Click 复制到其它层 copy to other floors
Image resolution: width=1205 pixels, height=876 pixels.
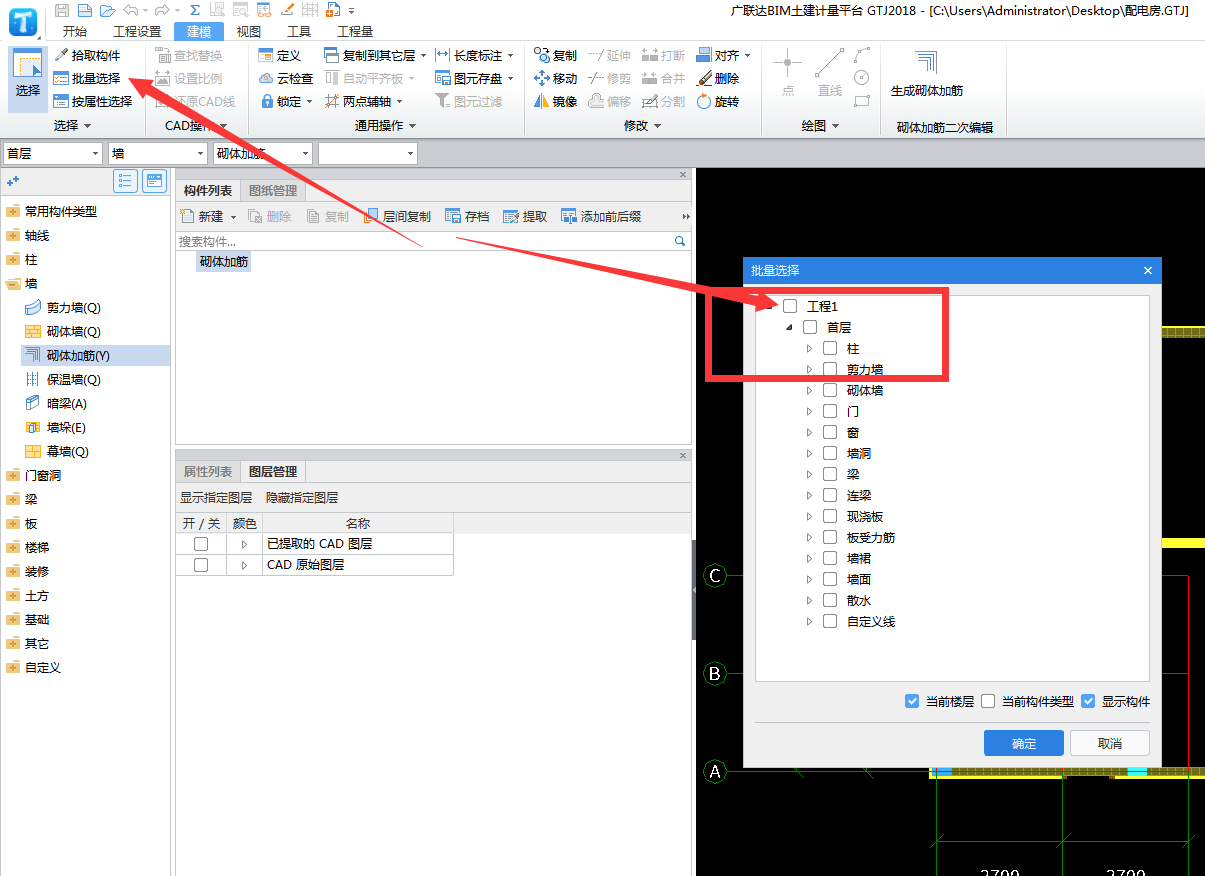(375, 55)
